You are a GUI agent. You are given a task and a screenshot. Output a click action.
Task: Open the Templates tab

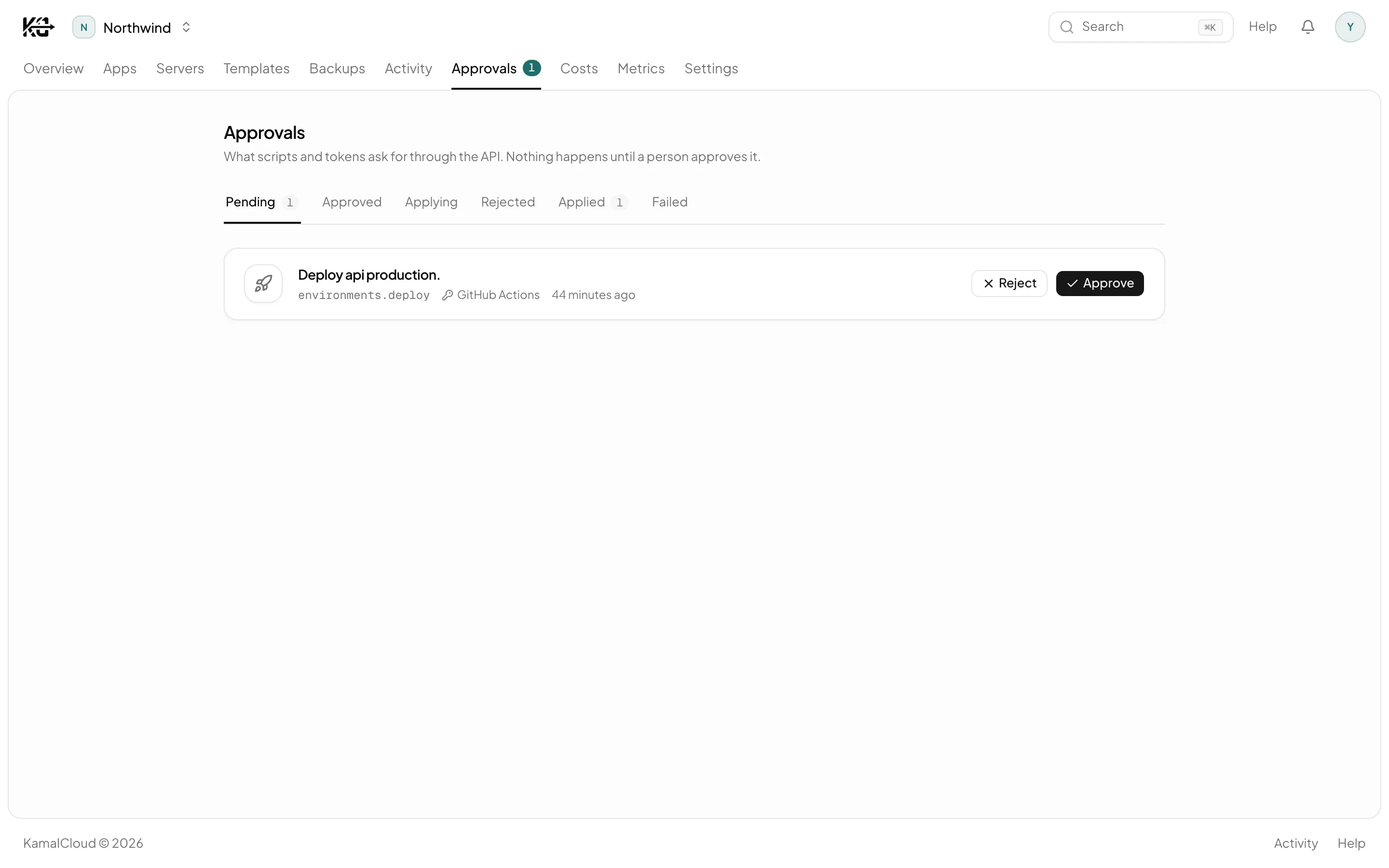(257, 68)
